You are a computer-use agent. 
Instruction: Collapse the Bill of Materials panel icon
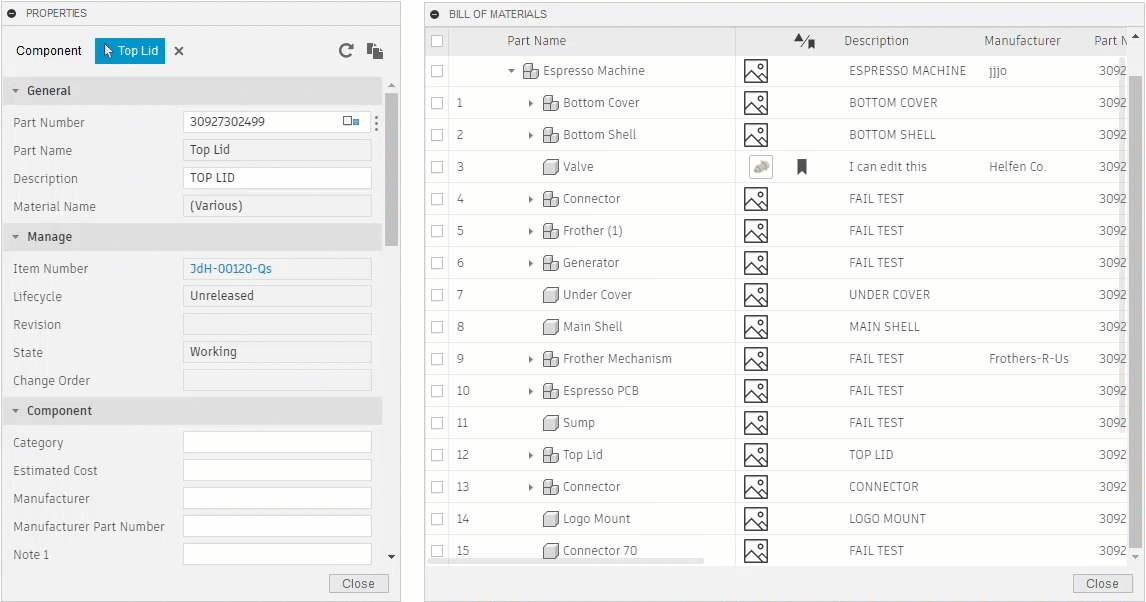tap(435, 14)
